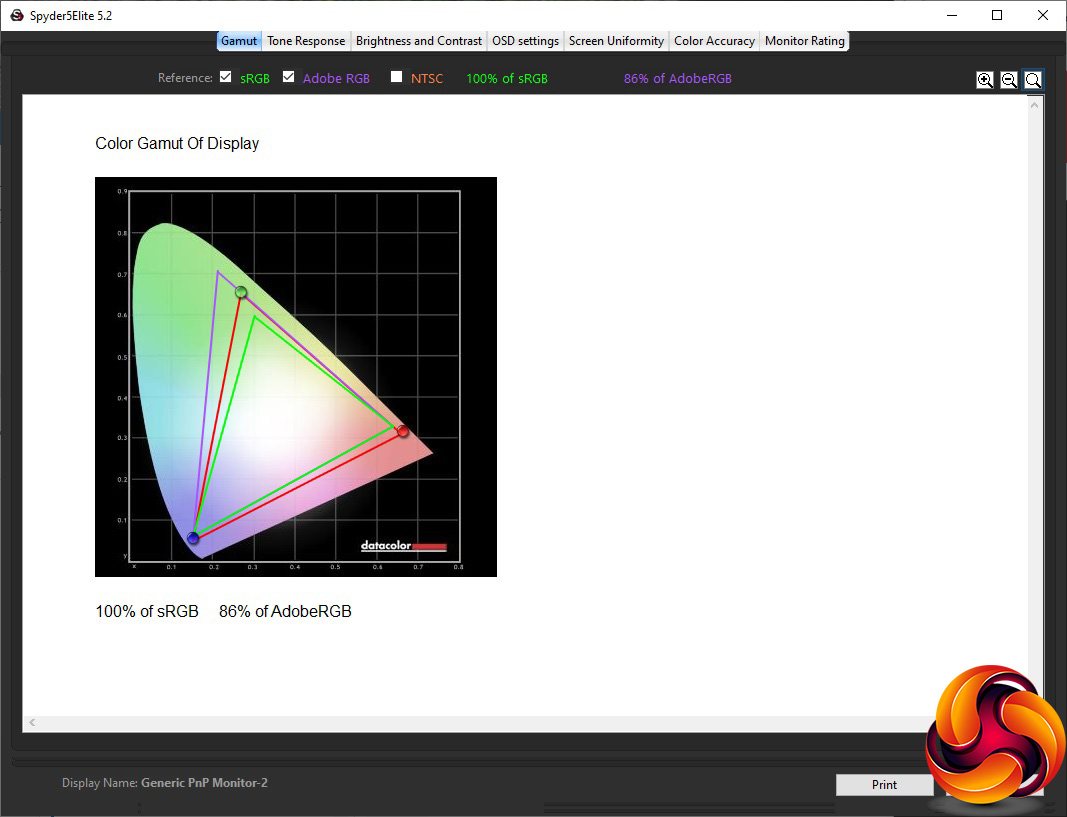Click the vertical scrollbar up arrow
1067x817 pixels.
pos(1034,105)
